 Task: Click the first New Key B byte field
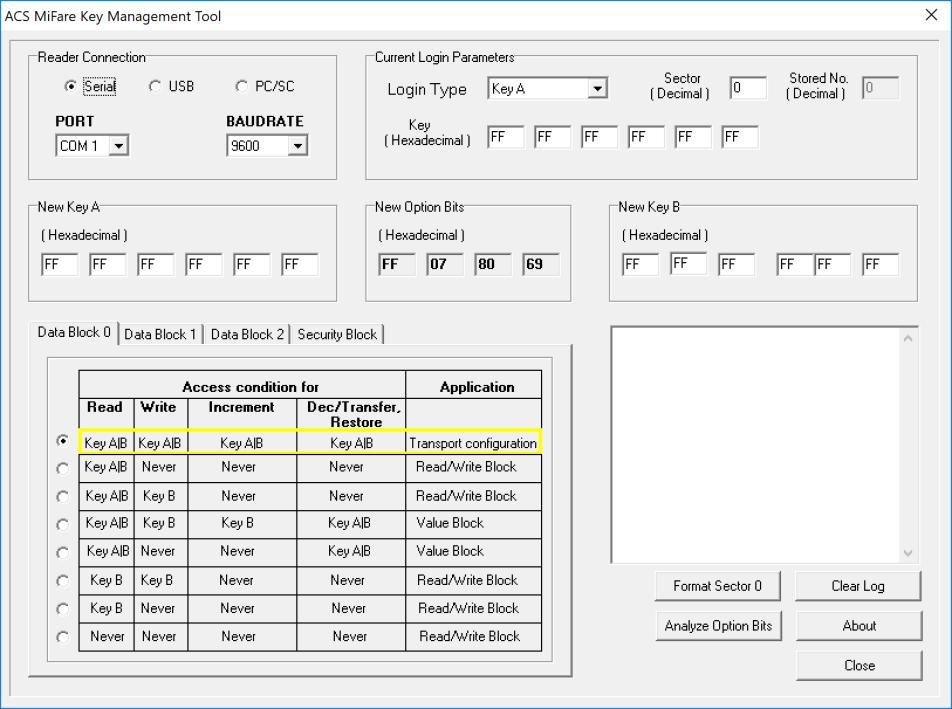click(640, 264)
